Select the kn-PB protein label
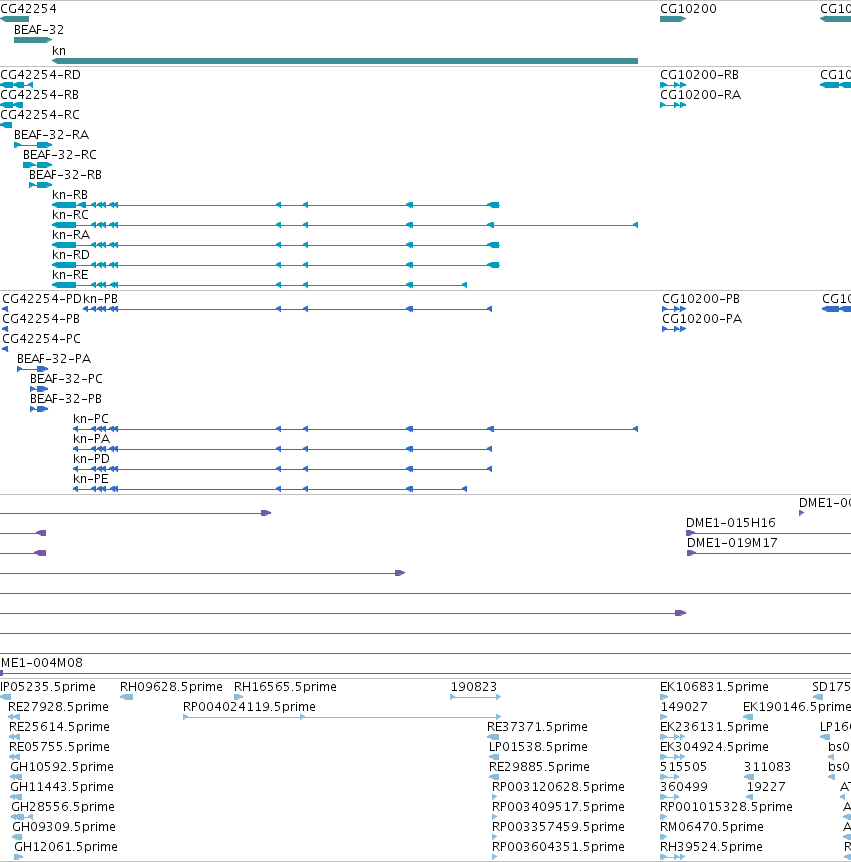The image size is (851, 862). [101, 299]
